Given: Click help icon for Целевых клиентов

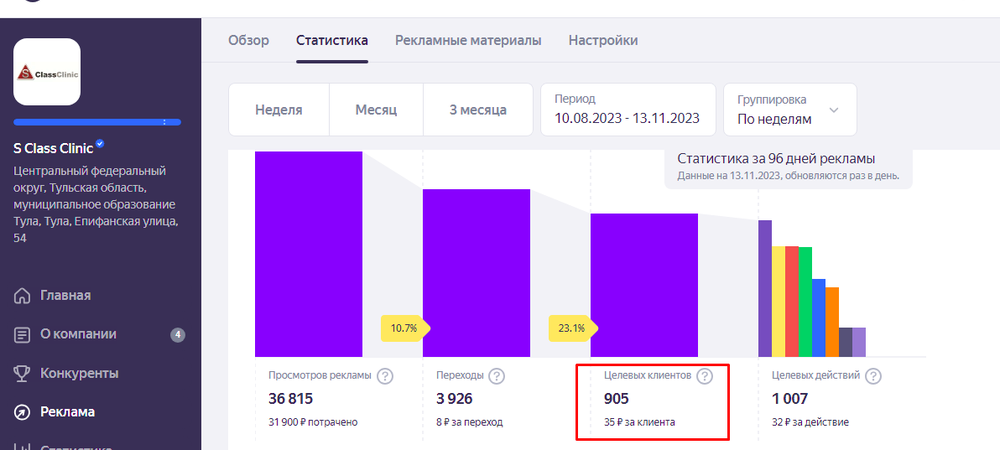Looking at the screenshot, I should tap(704, 377).
